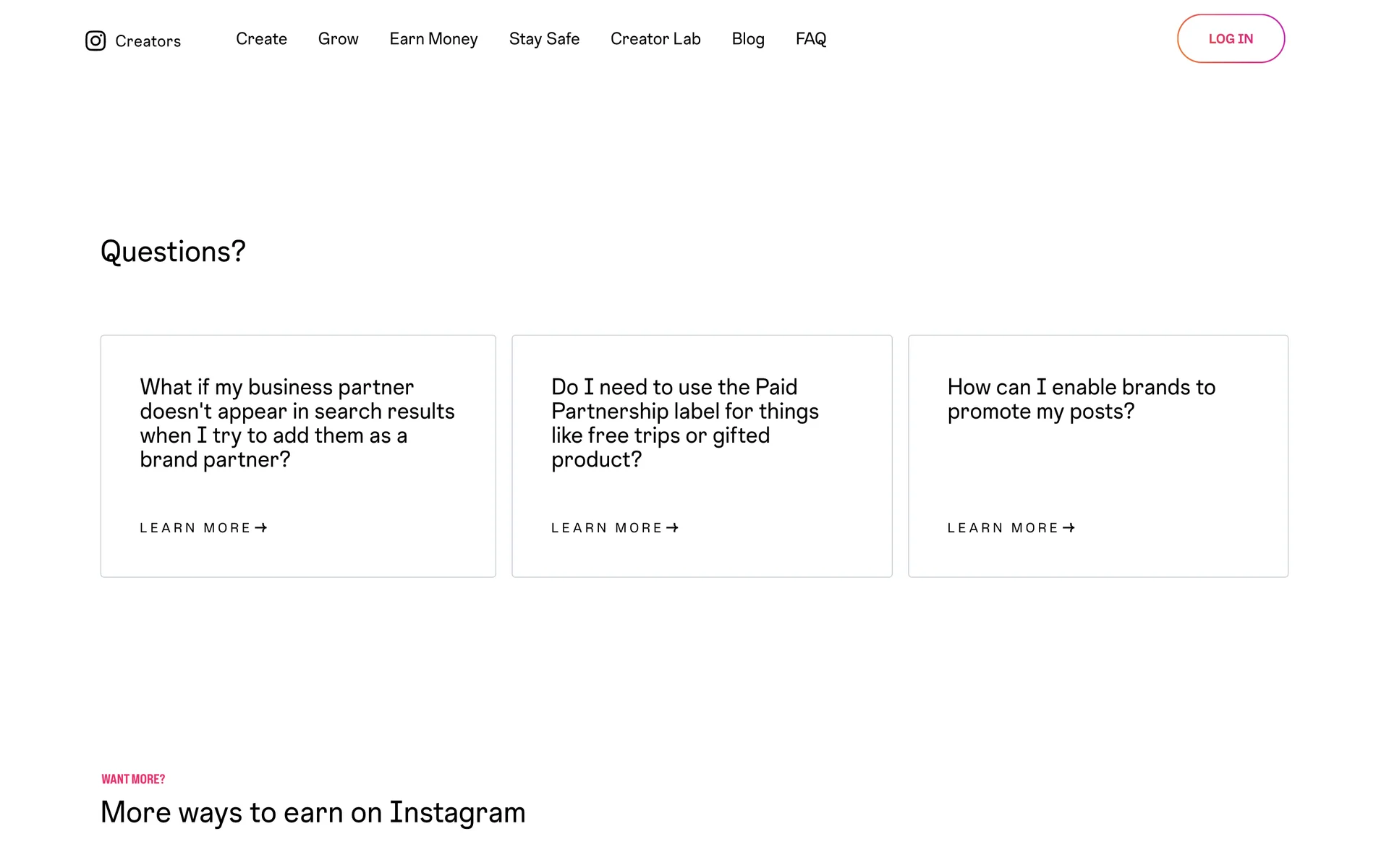Viewport: 1389px width, 868px height.
Task: Click the Instagram logo icon
Action: (x=95, y=41)
